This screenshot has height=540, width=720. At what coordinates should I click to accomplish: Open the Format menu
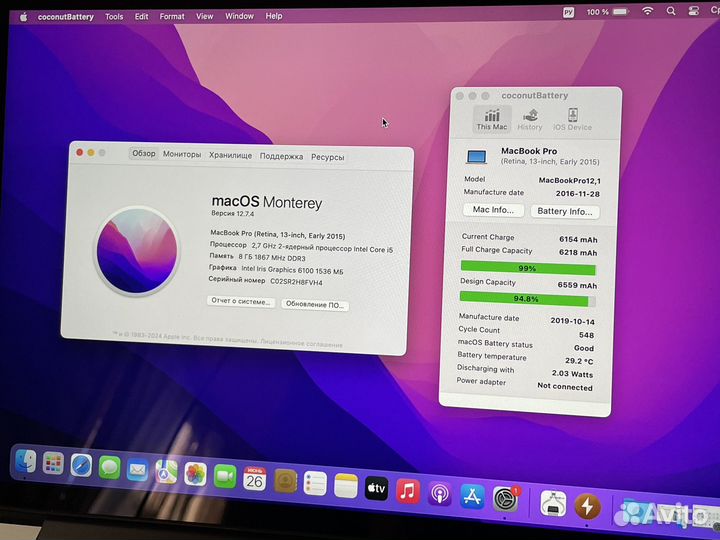(x=172, y=17)
